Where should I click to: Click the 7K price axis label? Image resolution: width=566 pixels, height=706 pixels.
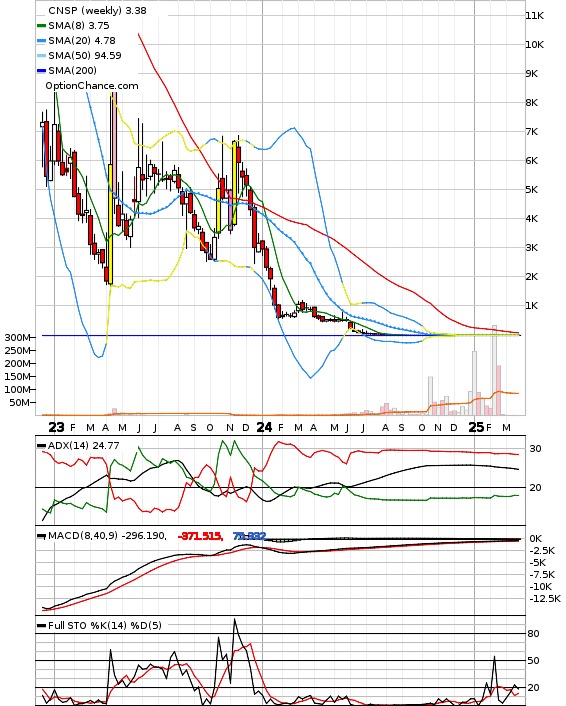[x=532, y=131]
